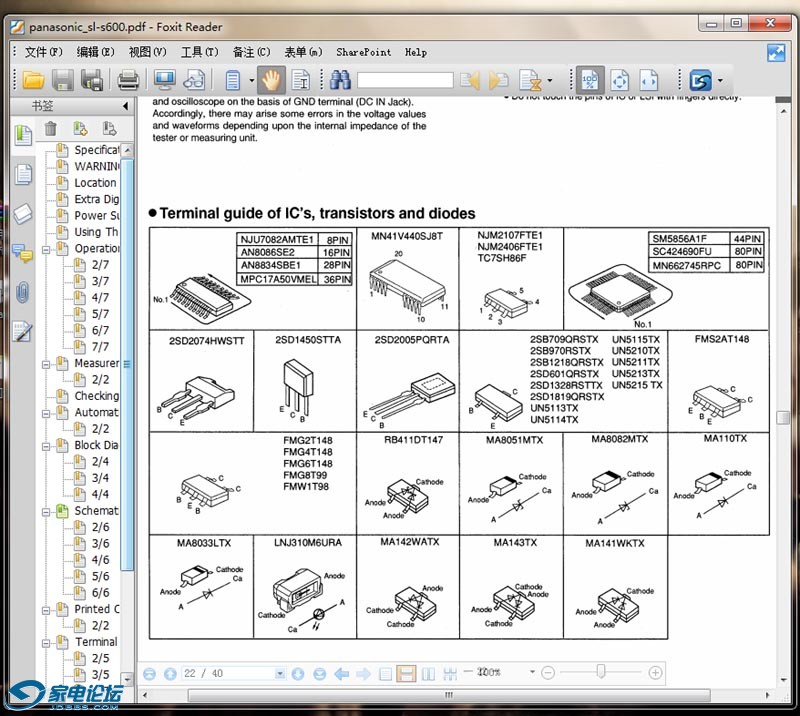
Task: Open the 编辑(E) menu
Action: point(95,52)
